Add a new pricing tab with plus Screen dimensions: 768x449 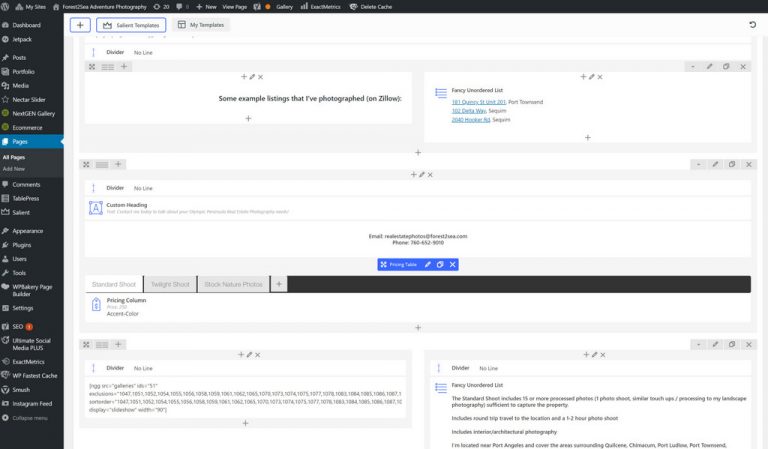pos(279,284)
